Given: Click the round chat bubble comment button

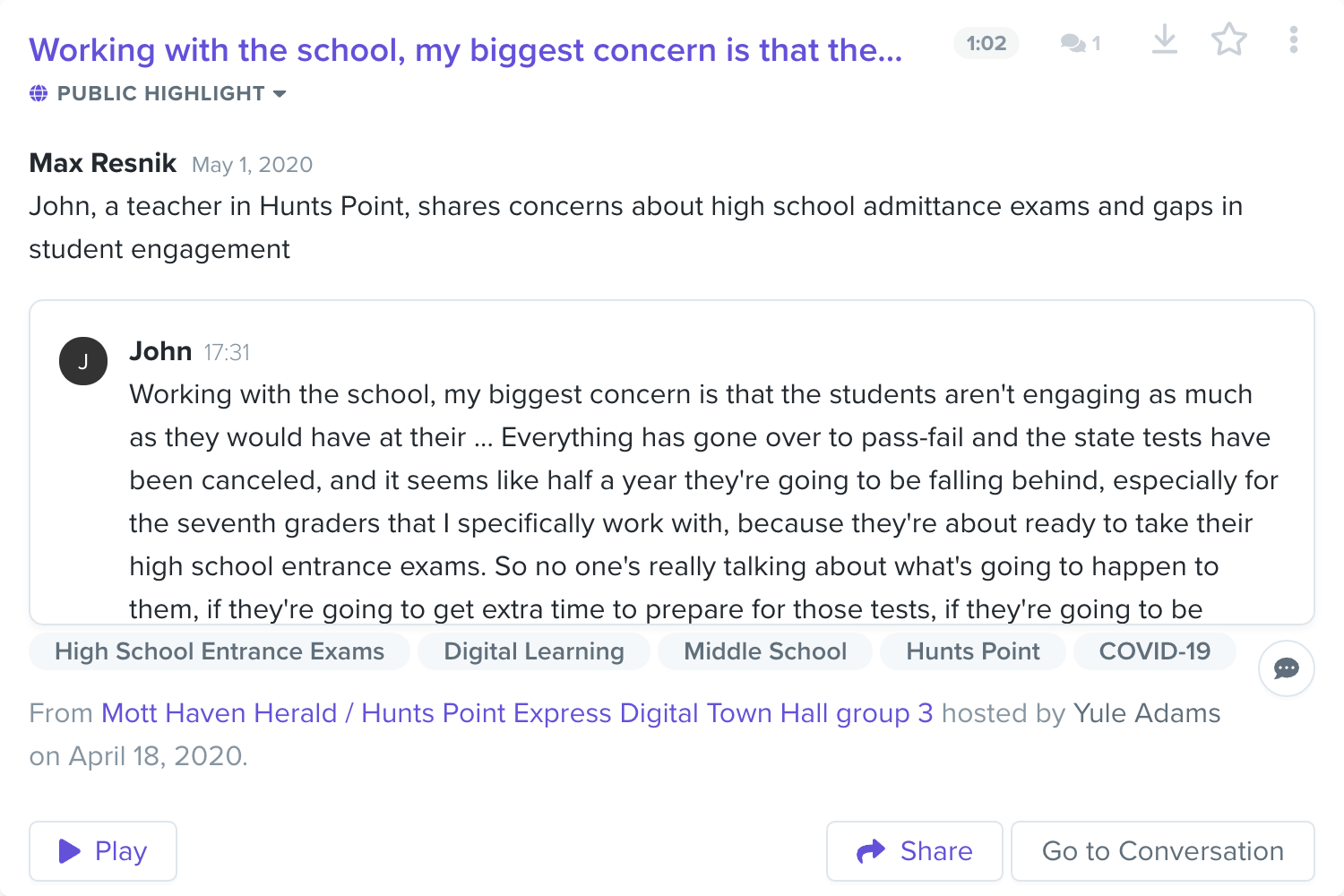Looking at the screenshot, I should [1286, 668].
